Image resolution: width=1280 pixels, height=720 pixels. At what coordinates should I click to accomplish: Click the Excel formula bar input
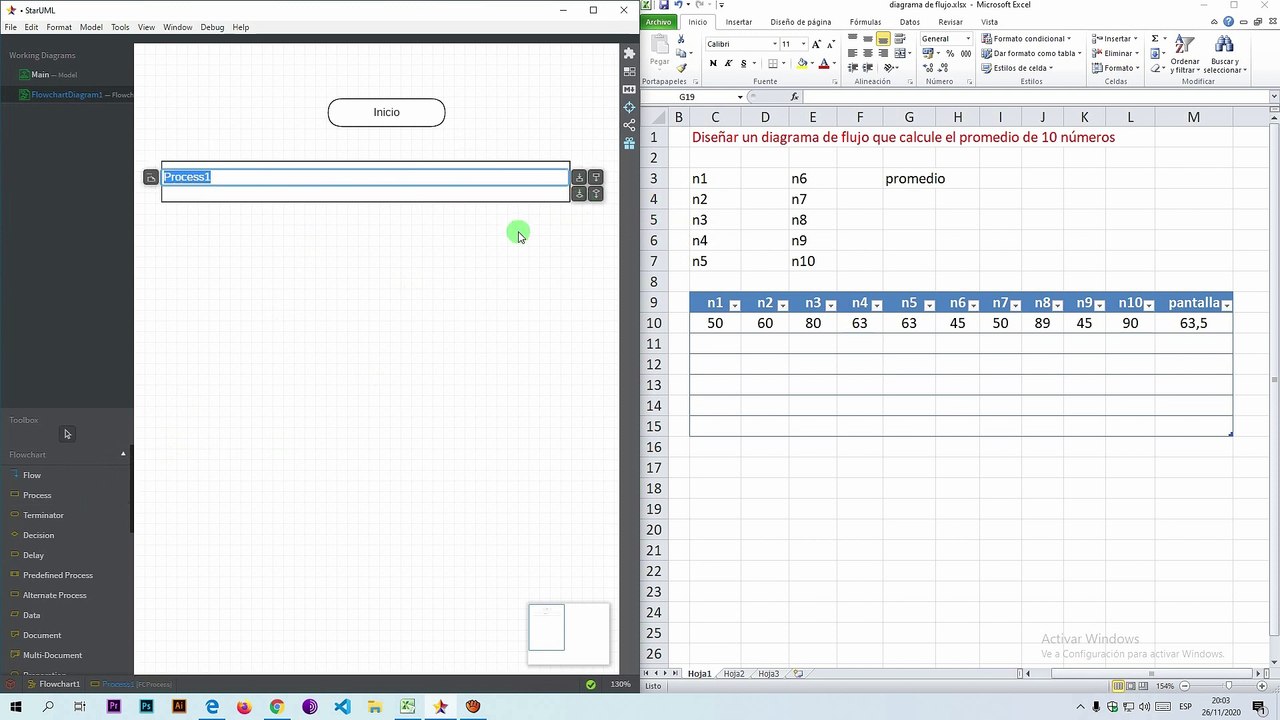pyautogui.click(x=1035, y=97)
